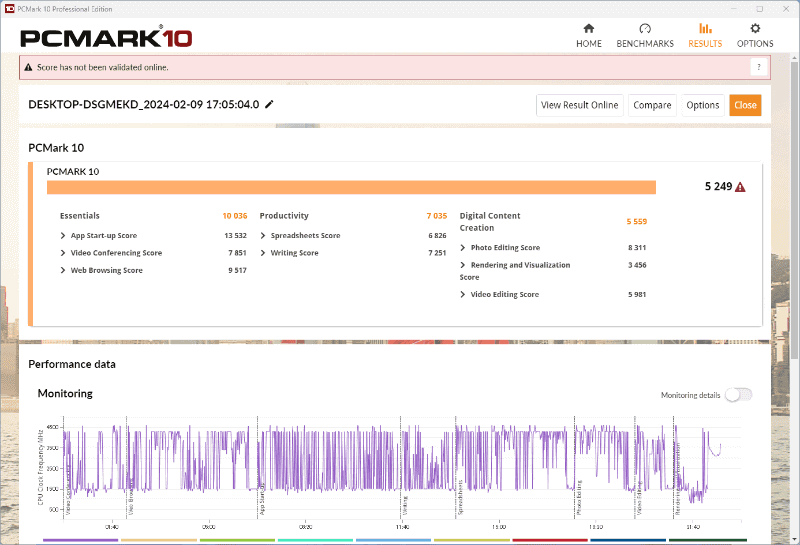Click the Monitoring heading
The image size is (800, 545).
(65, 393)
